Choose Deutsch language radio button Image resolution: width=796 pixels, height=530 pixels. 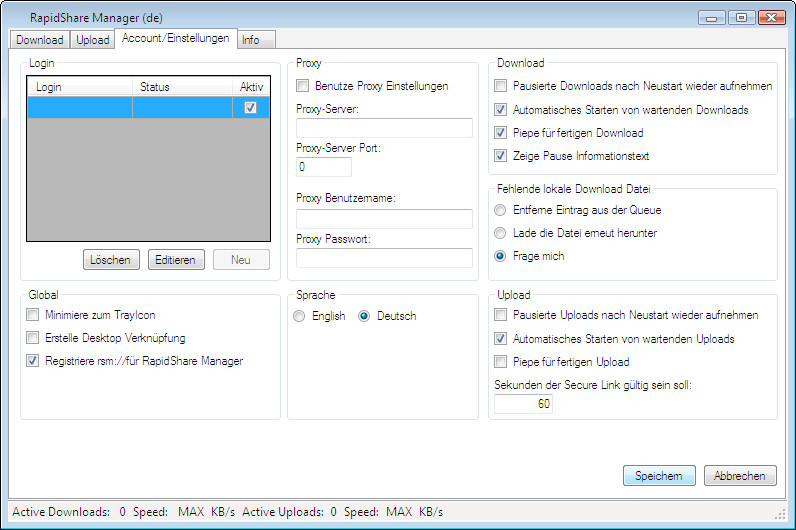point(364,316)
